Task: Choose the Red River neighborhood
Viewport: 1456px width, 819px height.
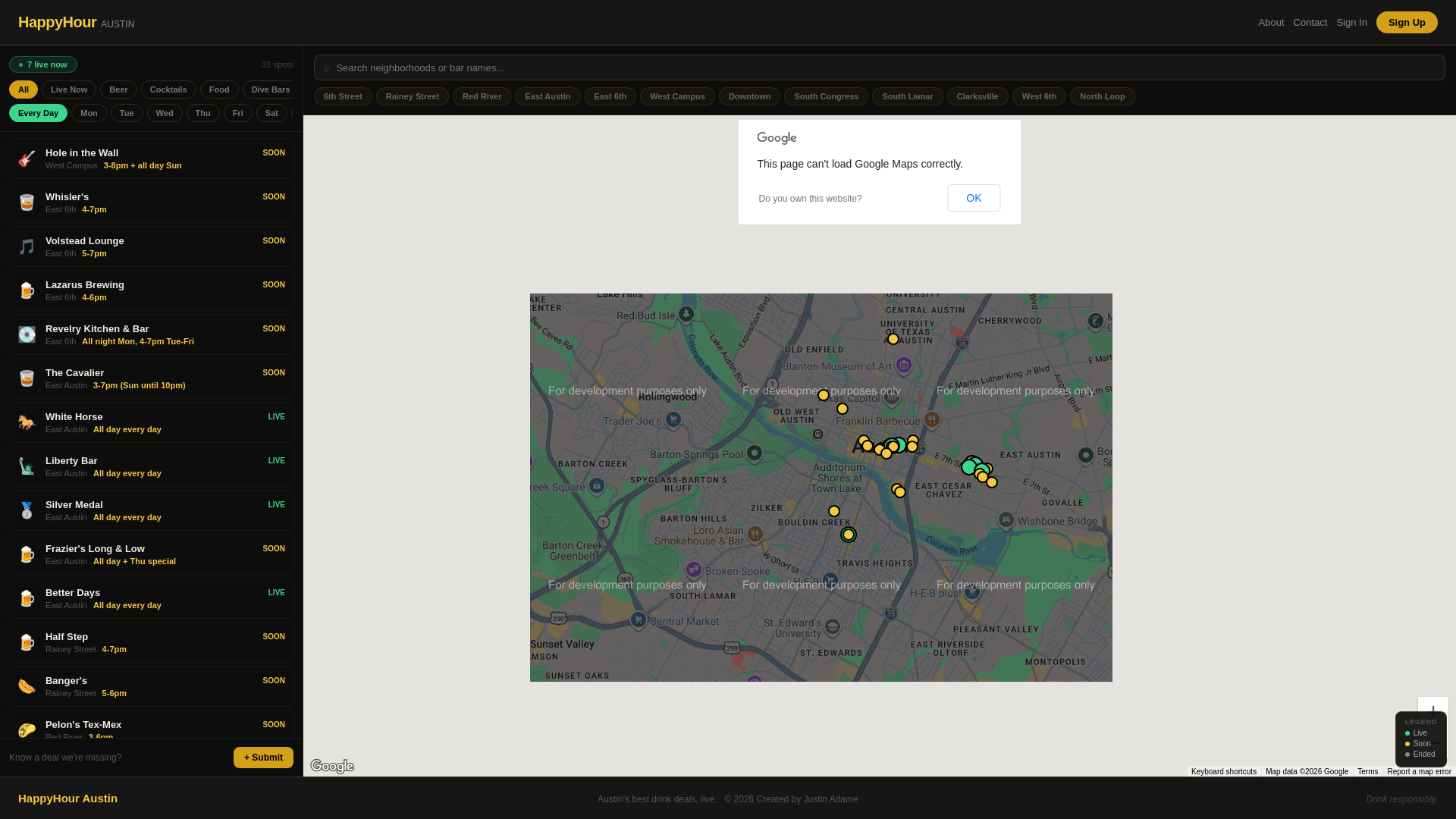Action: click(482, 96)
